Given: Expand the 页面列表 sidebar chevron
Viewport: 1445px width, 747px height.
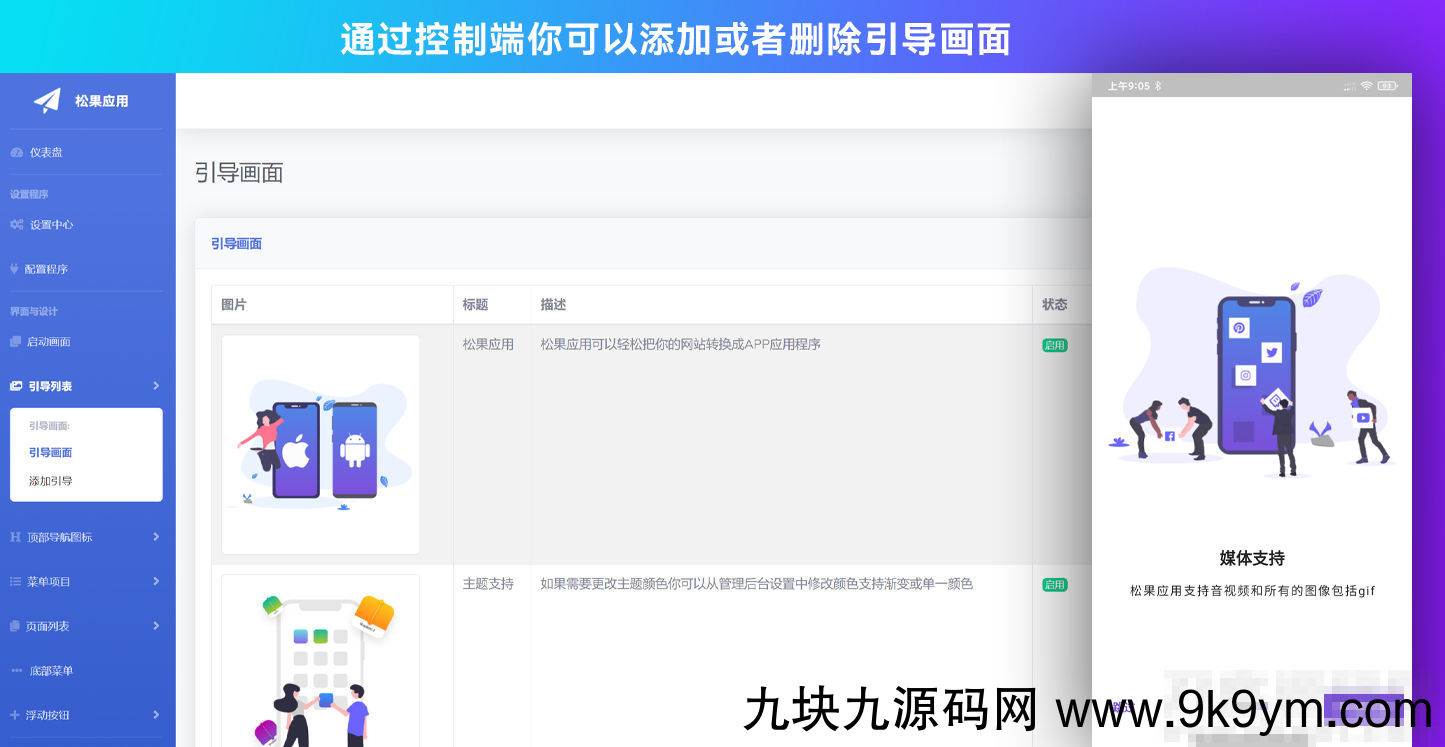Looking at the screenshot, I should coord(156,626).
